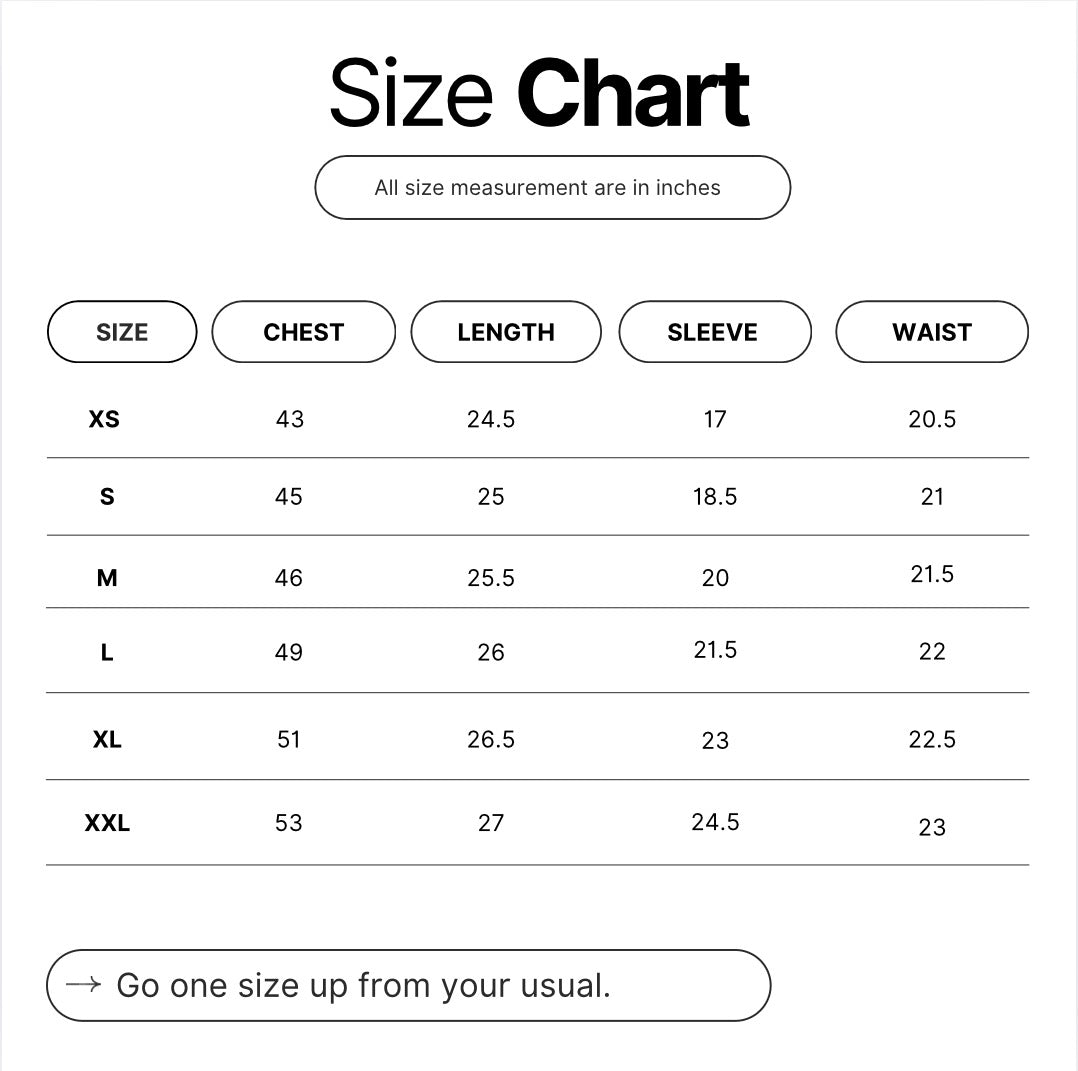Click the Size Chart title heading
1078x1071 pixels.
pos(539,94)
